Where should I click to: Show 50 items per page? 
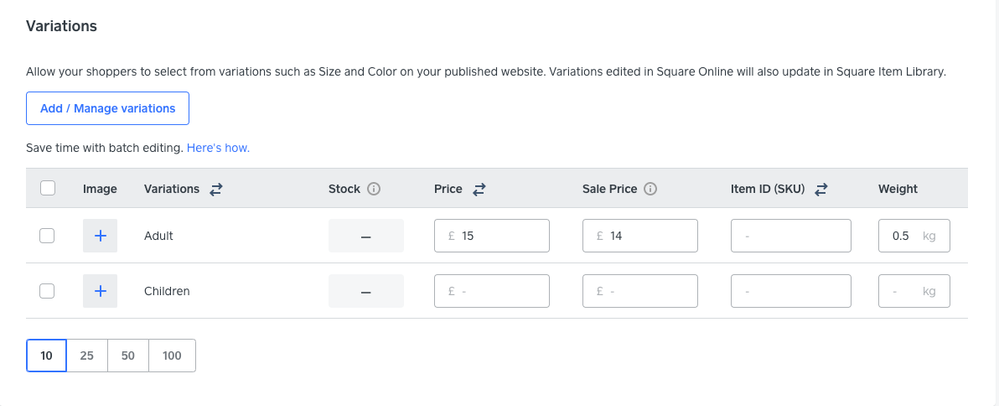point(128,355)
